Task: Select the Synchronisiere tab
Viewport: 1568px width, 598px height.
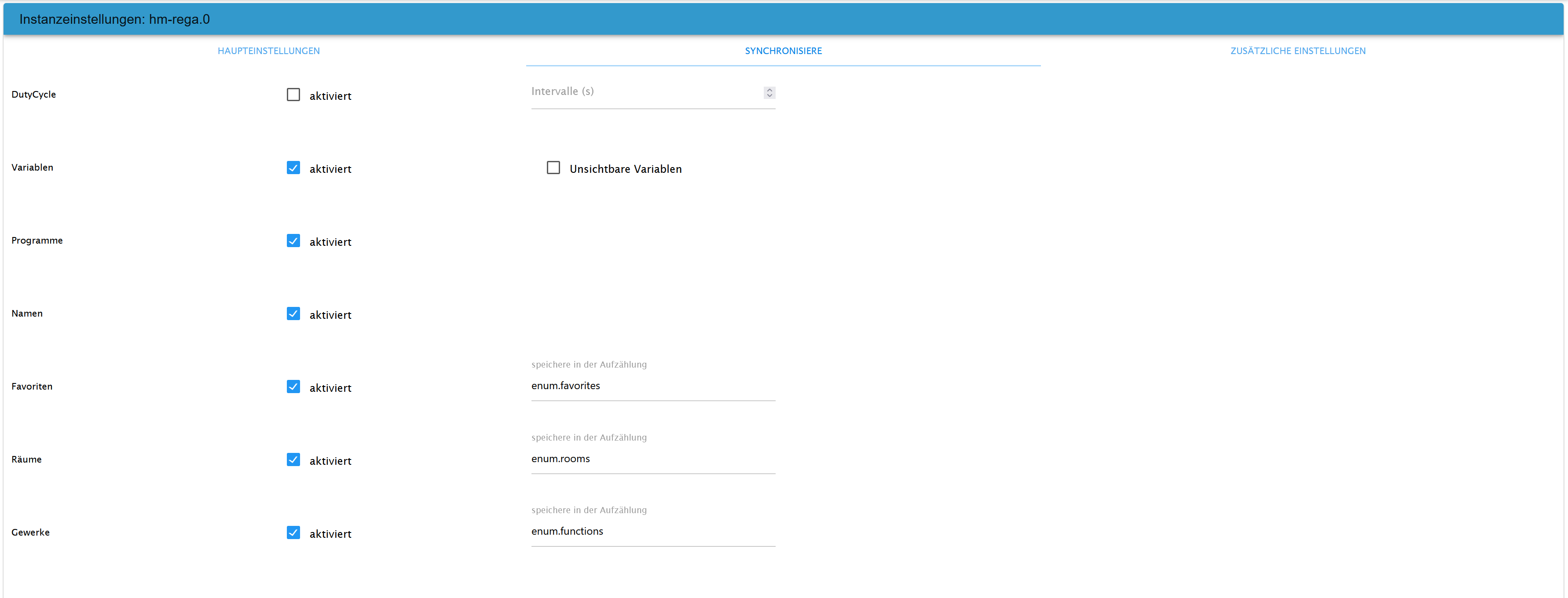Action: (x=783, y=51)
